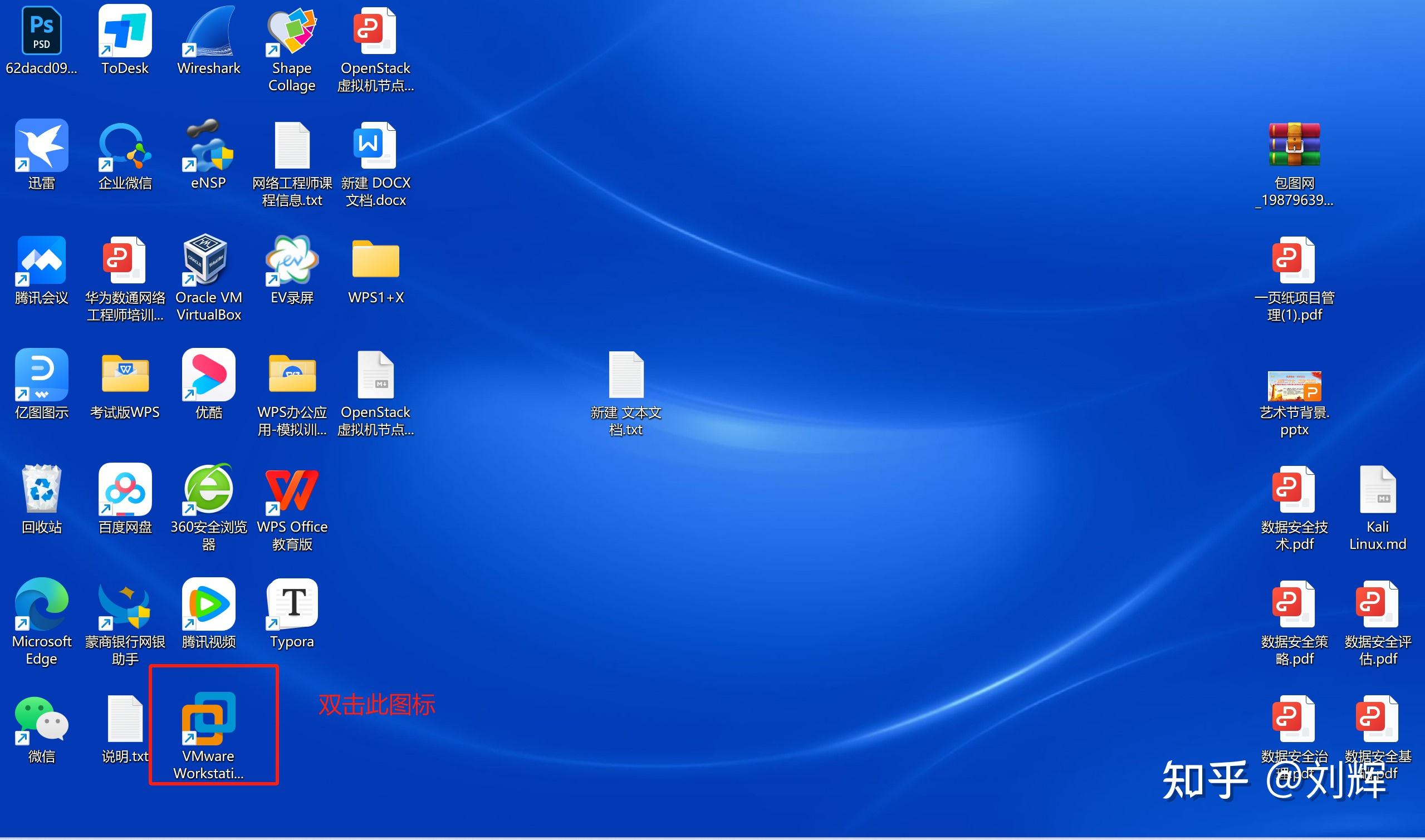
Task: Select 新建 文本文档.txt file
Action: 625,375
